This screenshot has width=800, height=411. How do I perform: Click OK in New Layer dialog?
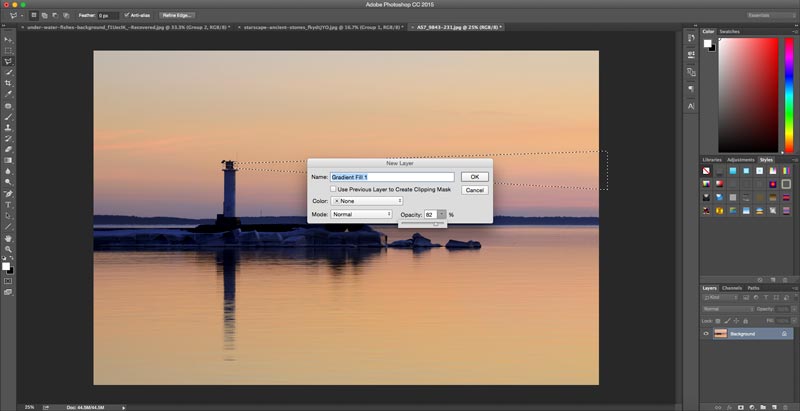point(474,176)
